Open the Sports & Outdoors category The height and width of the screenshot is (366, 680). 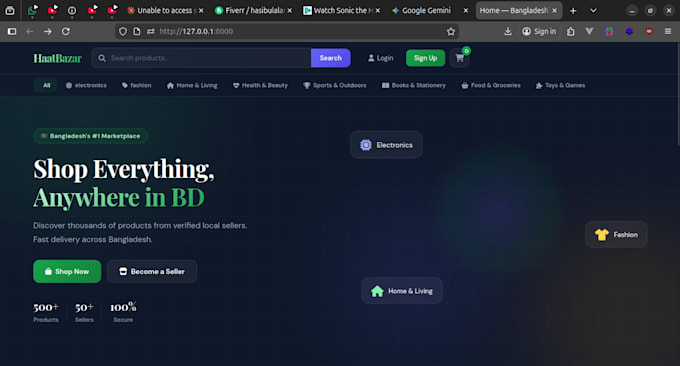(x=334, y=85)
